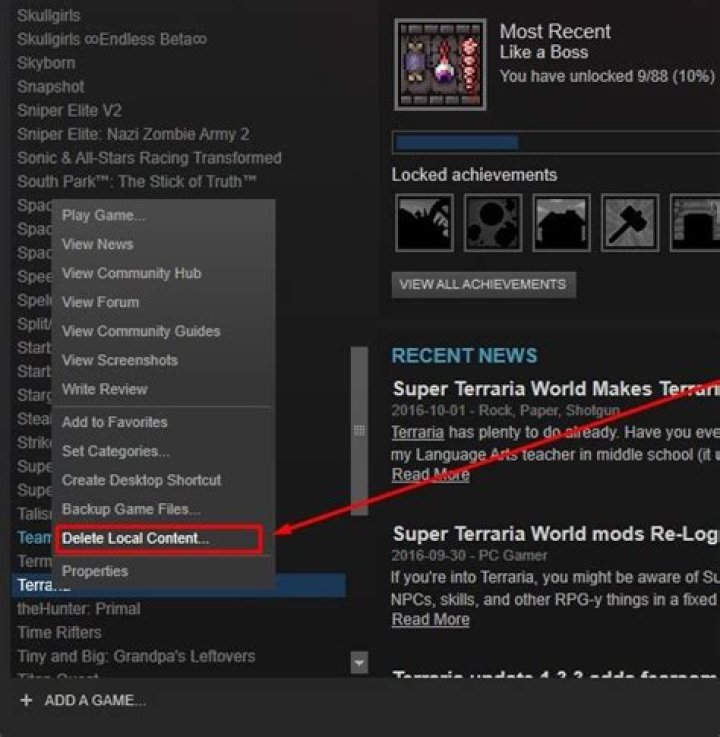Select Sniper Elite: Nazi Zombie Army 2

133,134
